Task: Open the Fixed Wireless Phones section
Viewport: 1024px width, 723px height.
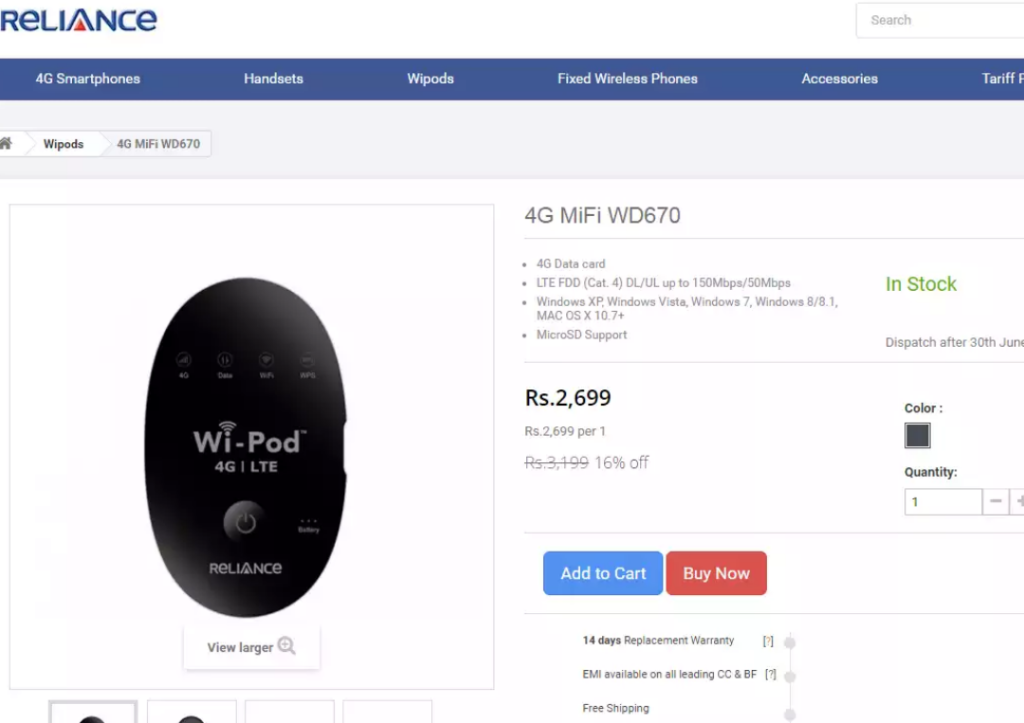Action: (x=627, y=78)
